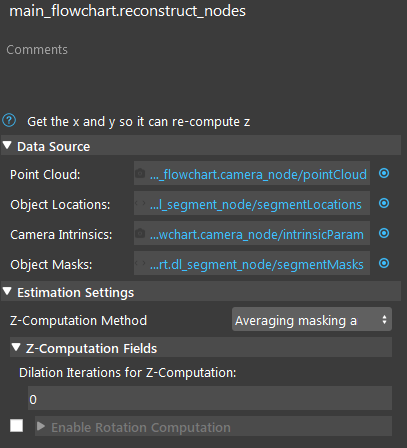Image resolution: width=407 pixels, height=448 pixels.
Task: Click angle brackets icon in Object Locations field
Action: [x=140, y=203]
